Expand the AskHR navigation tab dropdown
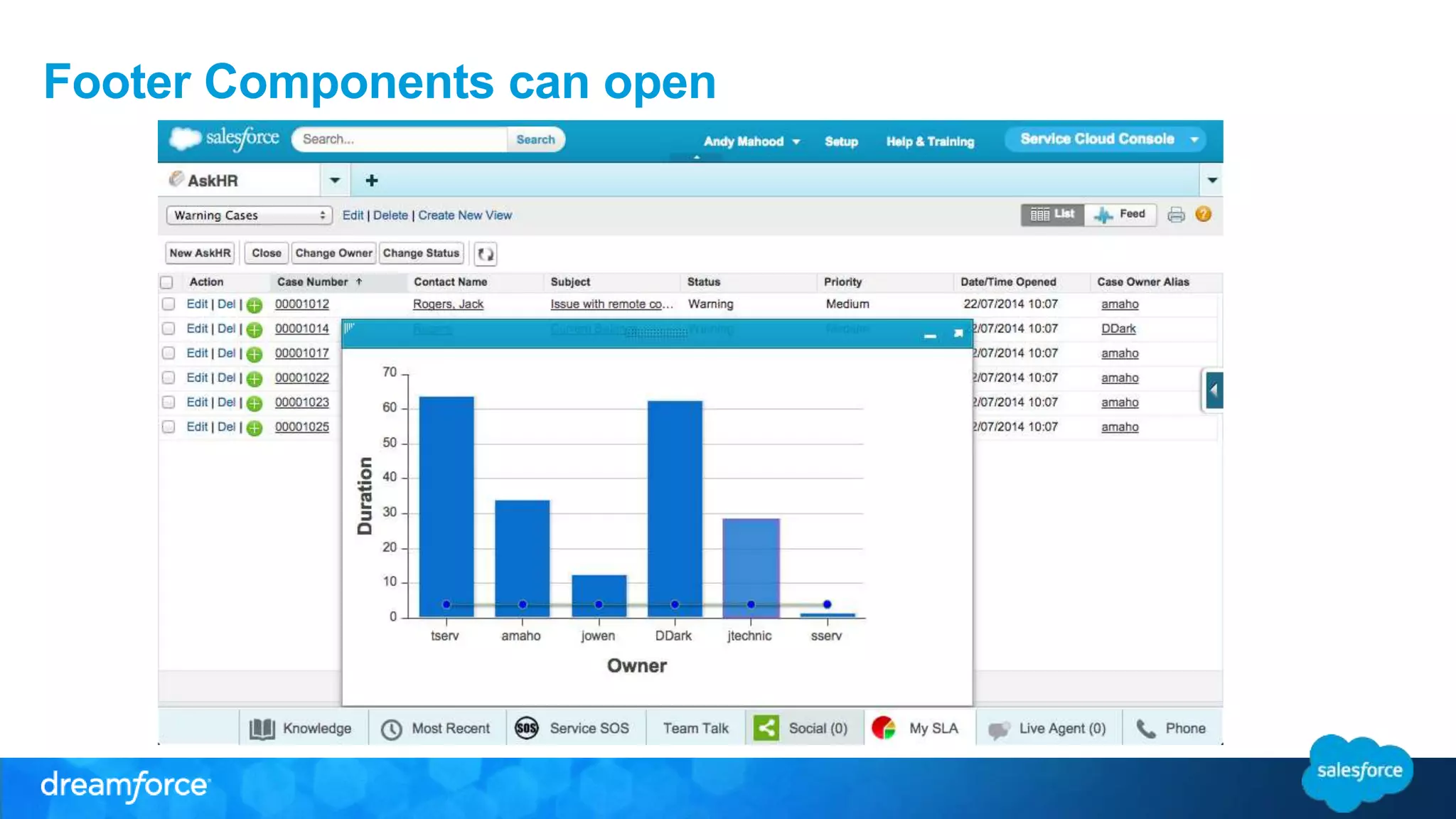1456x819 pixels. coord(334,181)
